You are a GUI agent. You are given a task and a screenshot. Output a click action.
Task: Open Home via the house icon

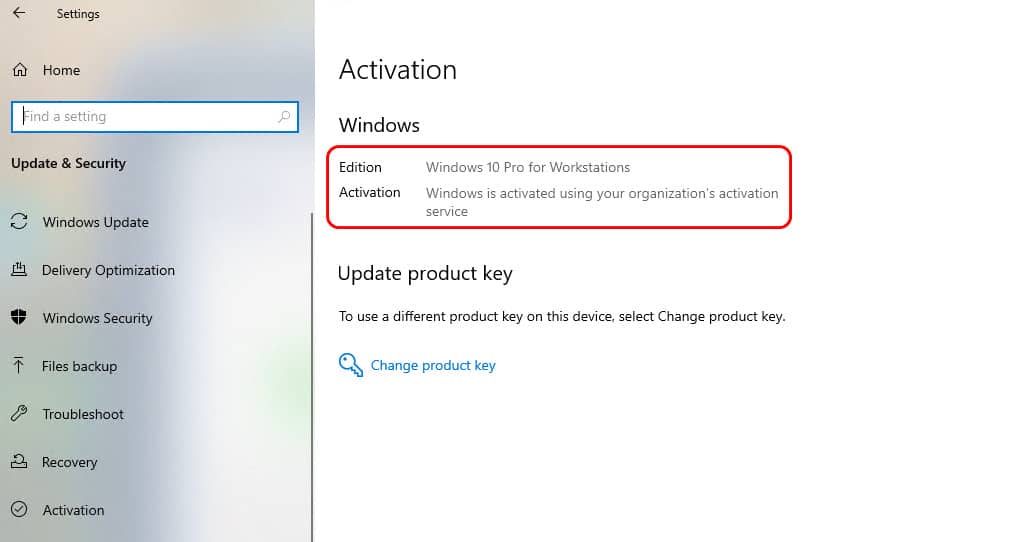point(20,70)
